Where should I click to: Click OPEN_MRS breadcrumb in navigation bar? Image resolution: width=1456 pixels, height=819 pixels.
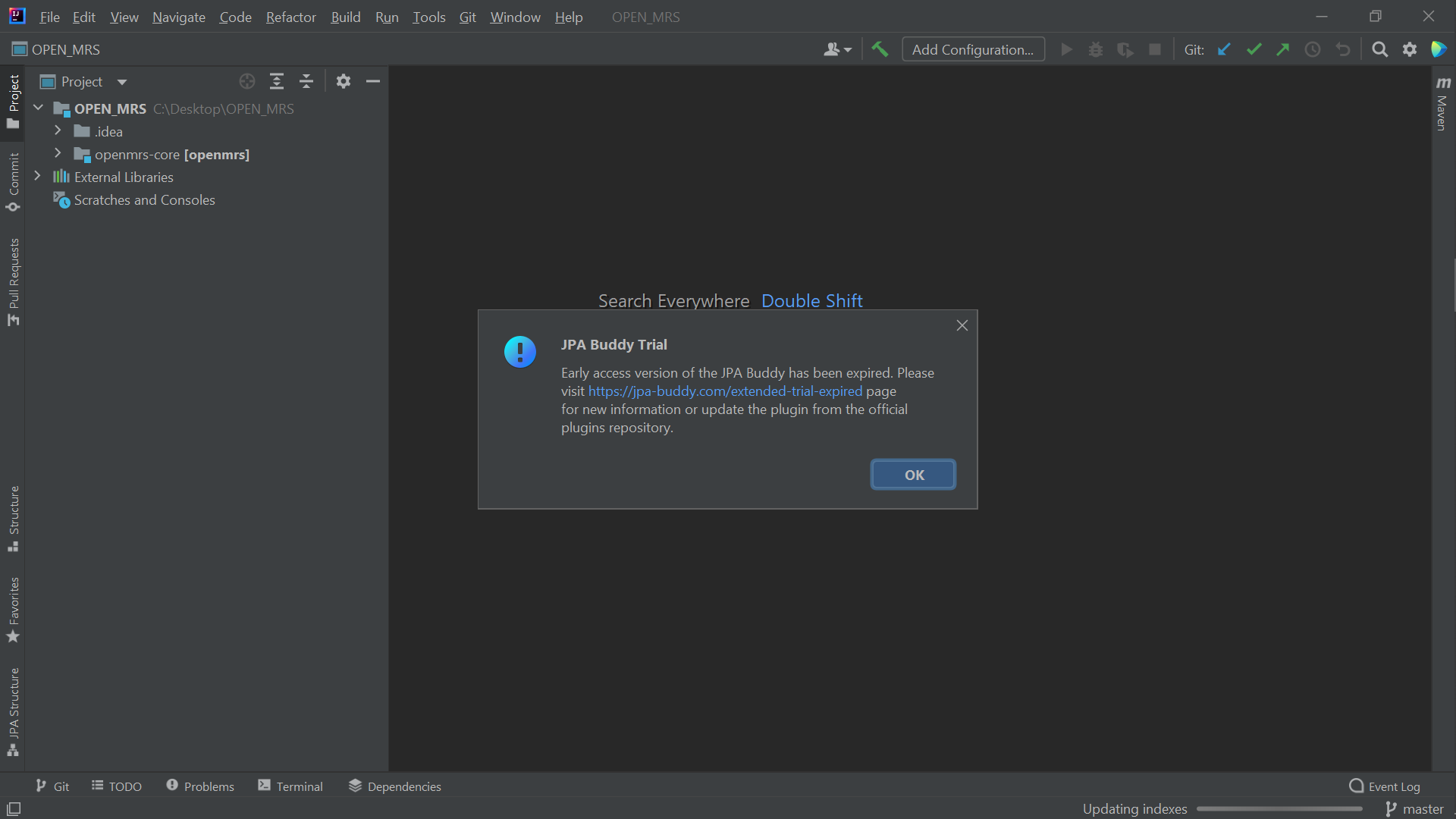tap(56, 49)
